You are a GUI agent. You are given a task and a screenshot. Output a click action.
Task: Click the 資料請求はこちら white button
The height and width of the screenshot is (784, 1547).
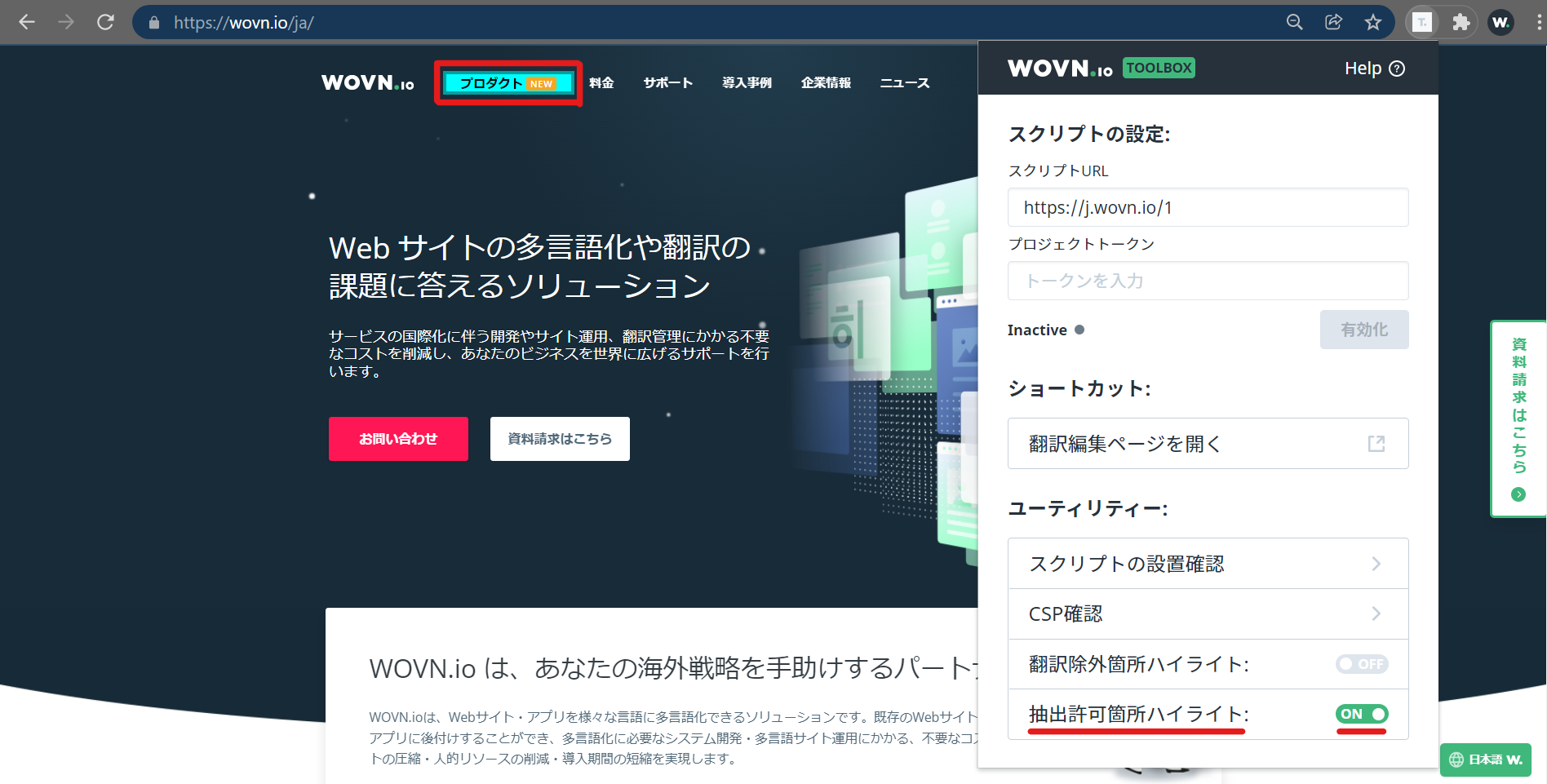point(560,439)
